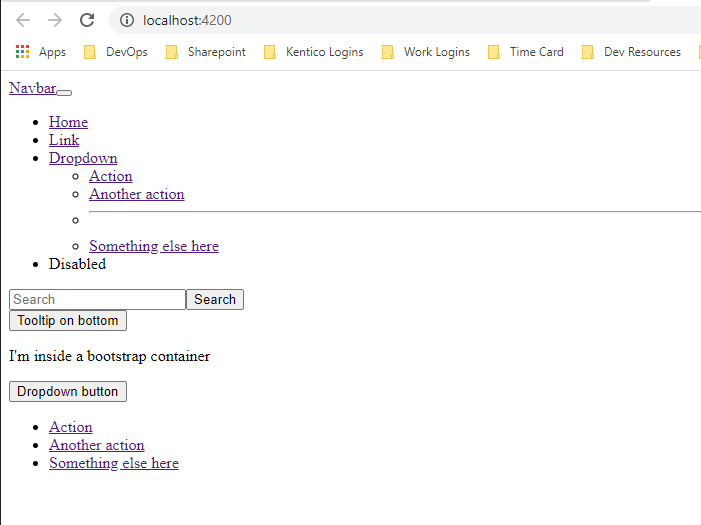Go back with the browser back arrow
This screenshot has height=525, width=701.
point(23,20)
